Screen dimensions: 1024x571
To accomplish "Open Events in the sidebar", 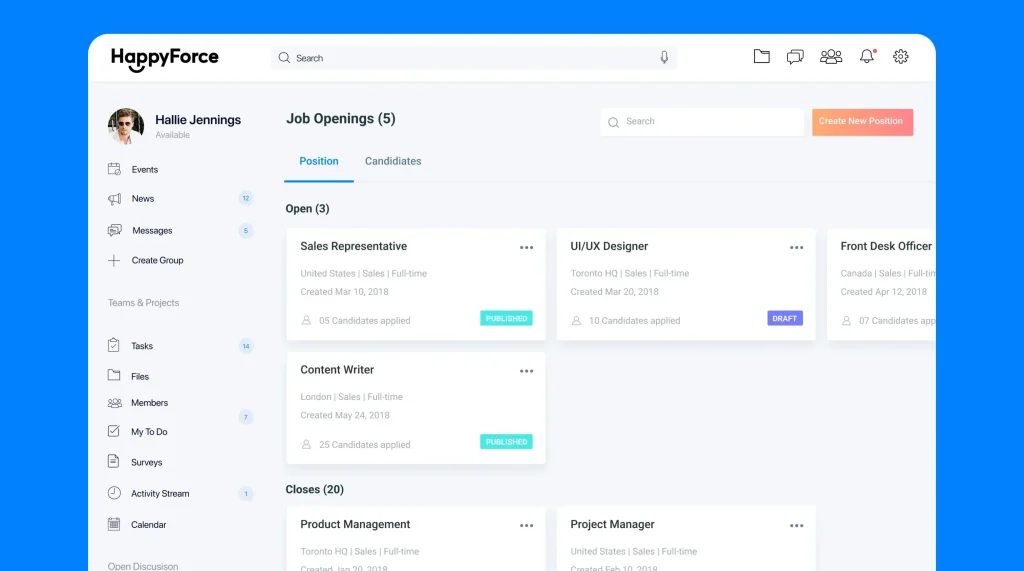I will coord(144,170).
